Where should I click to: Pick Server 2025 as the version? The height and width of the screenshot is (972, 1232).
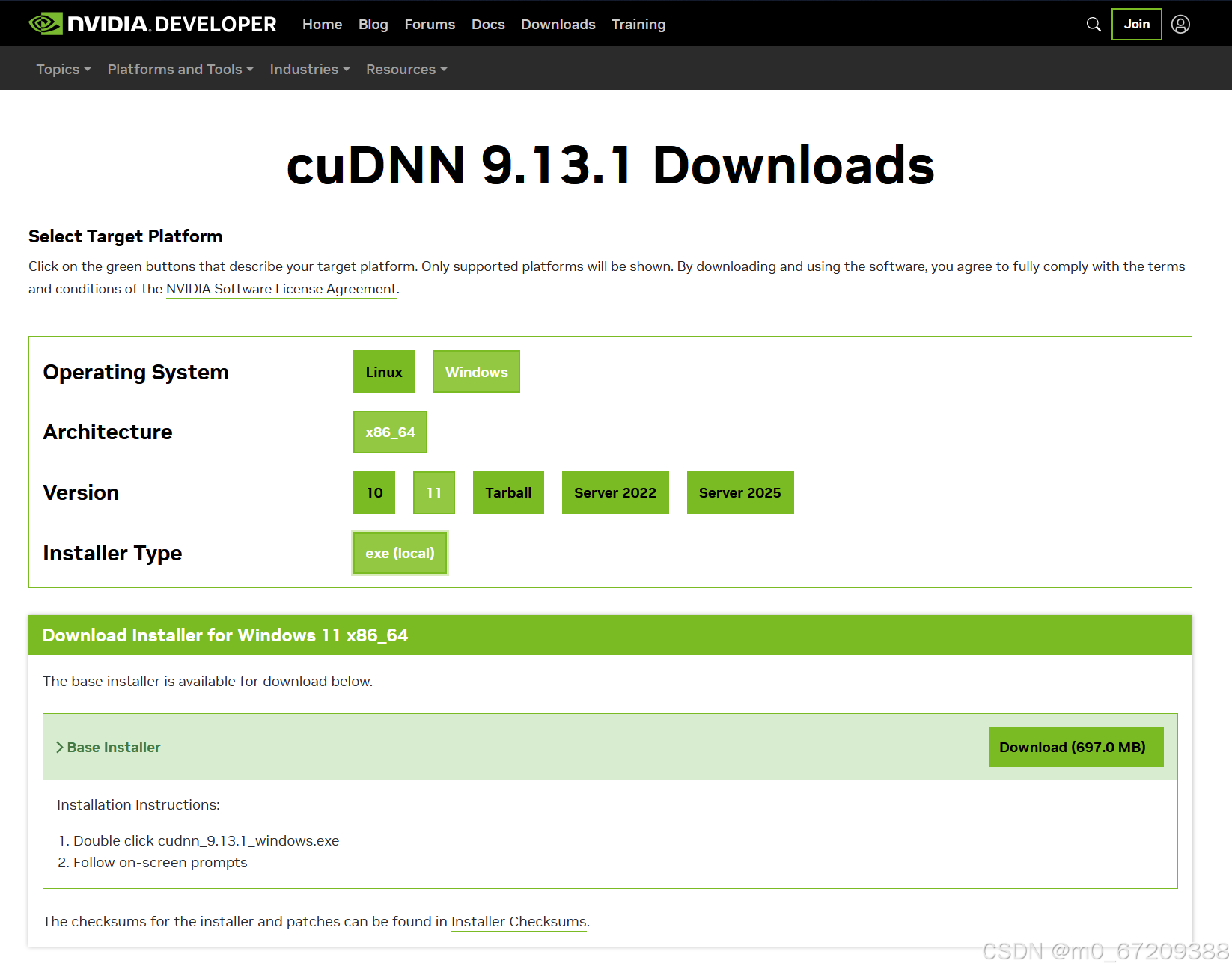point(739,492)
